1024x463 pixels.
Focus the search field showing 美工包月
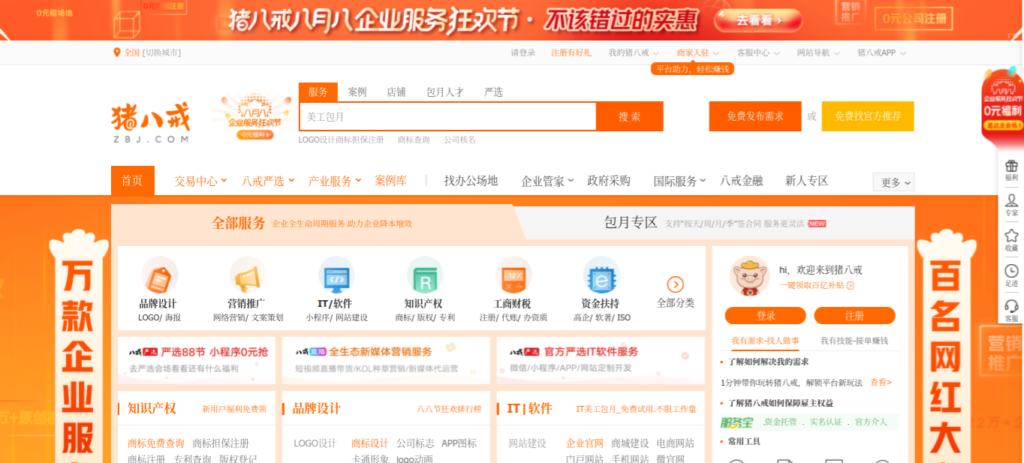[448, 117]
